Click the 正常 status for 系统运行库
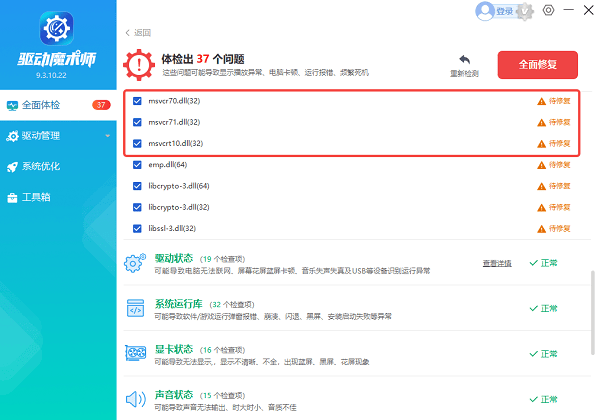This screenshot has height=420, width=600. 543,308
